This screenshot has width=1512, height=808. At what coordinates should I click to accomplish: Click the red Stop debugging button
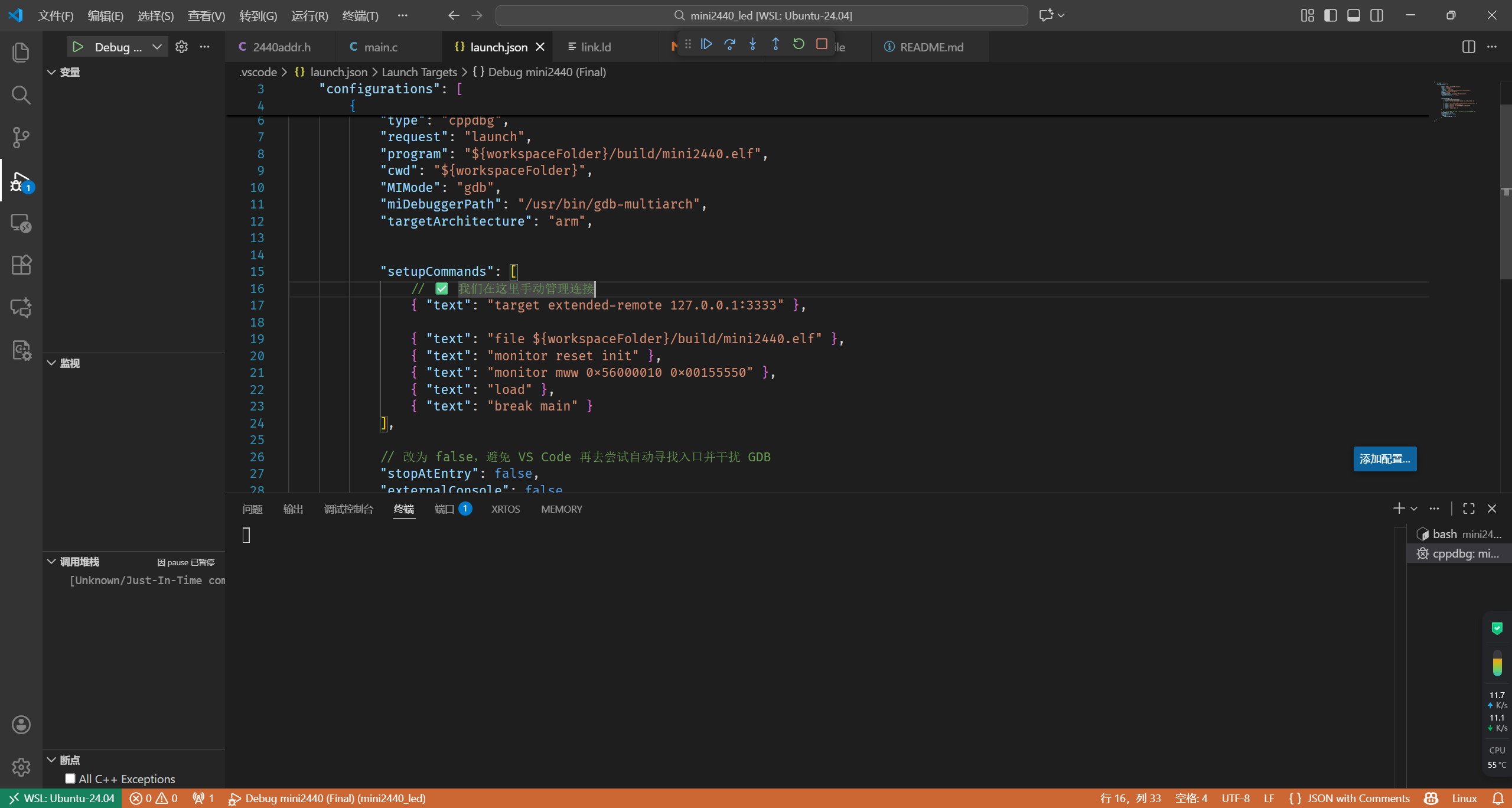[x=822, y=44]
